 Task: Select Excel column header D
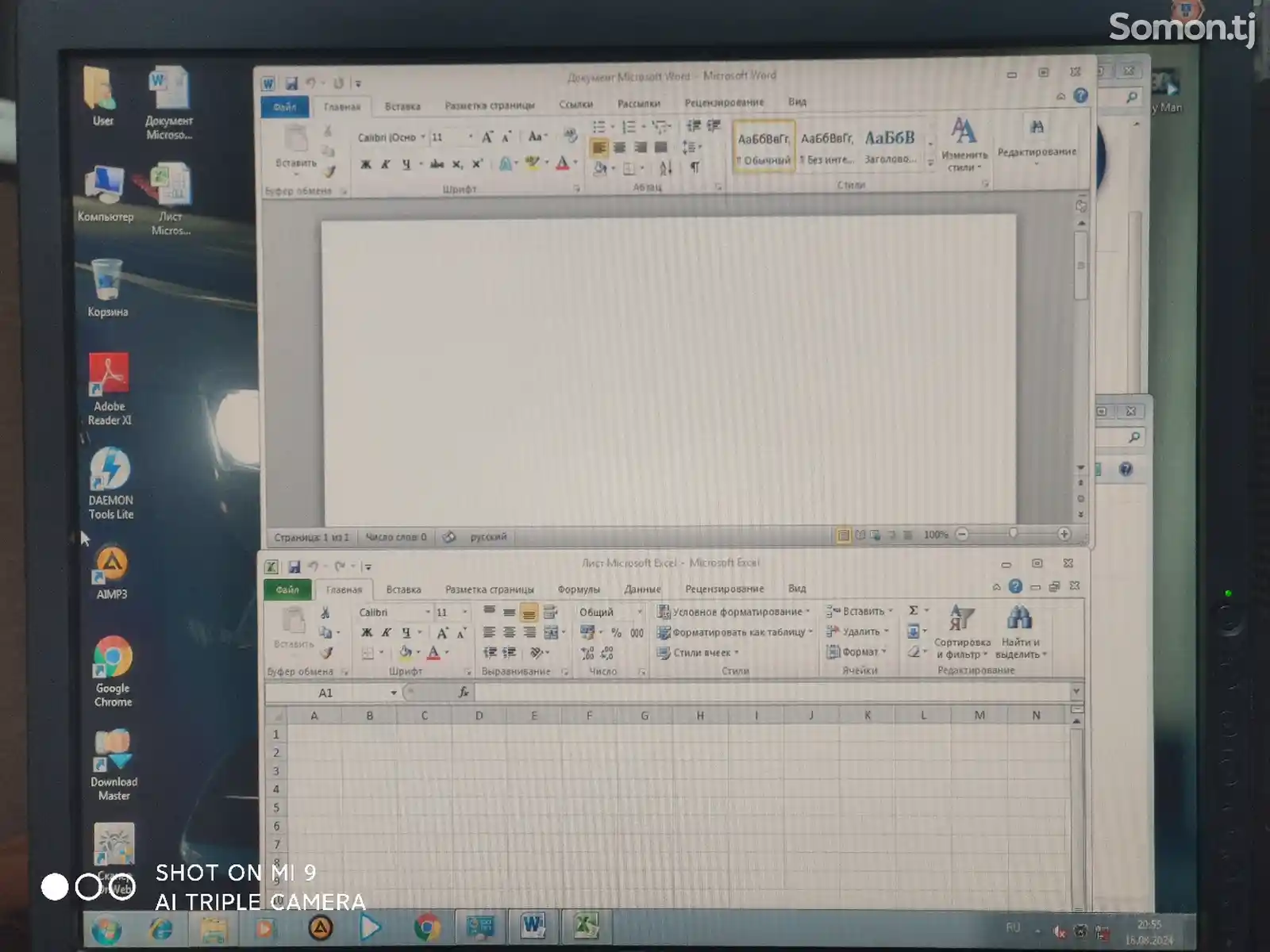(x=479, y=716)
